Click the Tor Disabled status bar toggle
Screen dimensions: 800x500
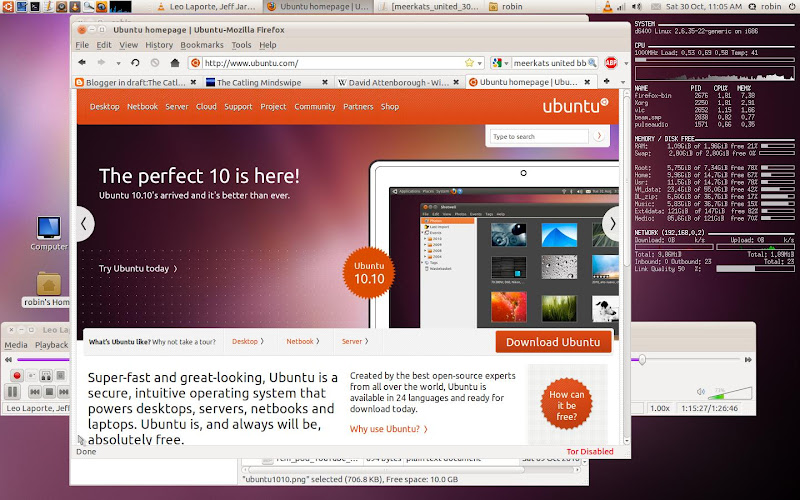[590, 452]
